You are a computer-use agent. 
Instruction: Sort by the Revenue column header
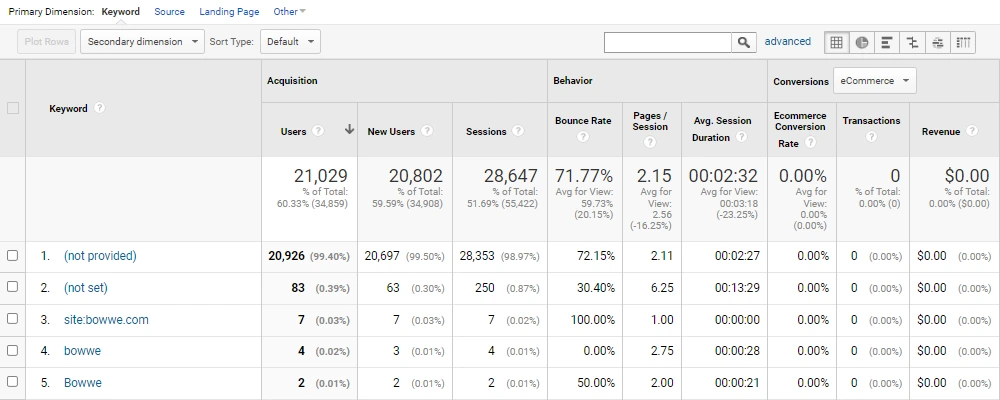941,131
